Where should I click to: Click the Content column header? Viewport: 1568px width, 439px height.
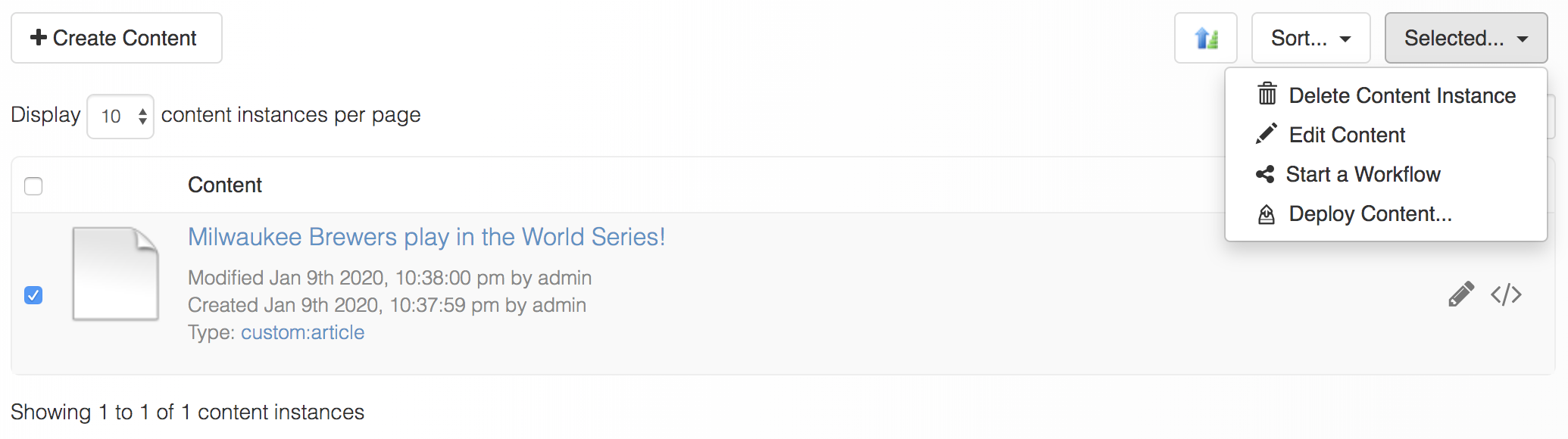pos(225,185)
